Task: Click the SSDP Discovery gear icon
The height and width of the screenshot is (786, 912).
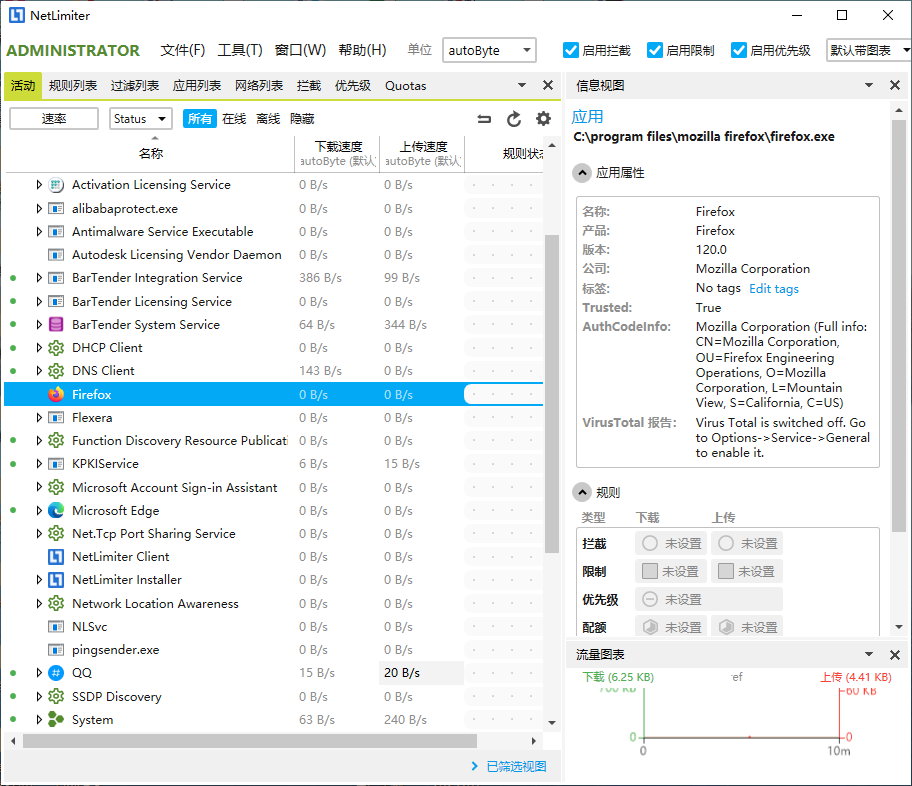Action: 56,696
